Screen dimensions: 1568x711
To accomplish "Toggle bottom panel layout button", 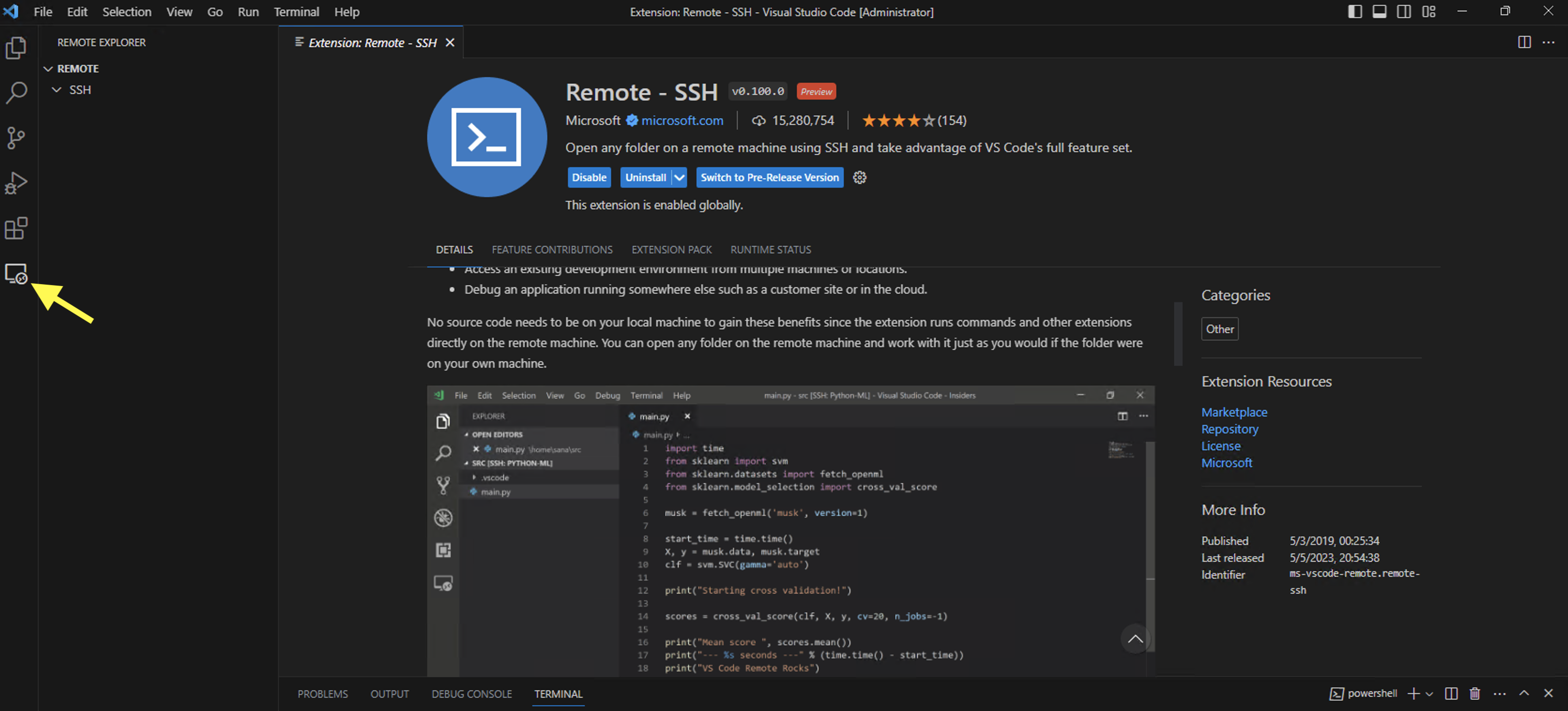I will (1379, 12).
